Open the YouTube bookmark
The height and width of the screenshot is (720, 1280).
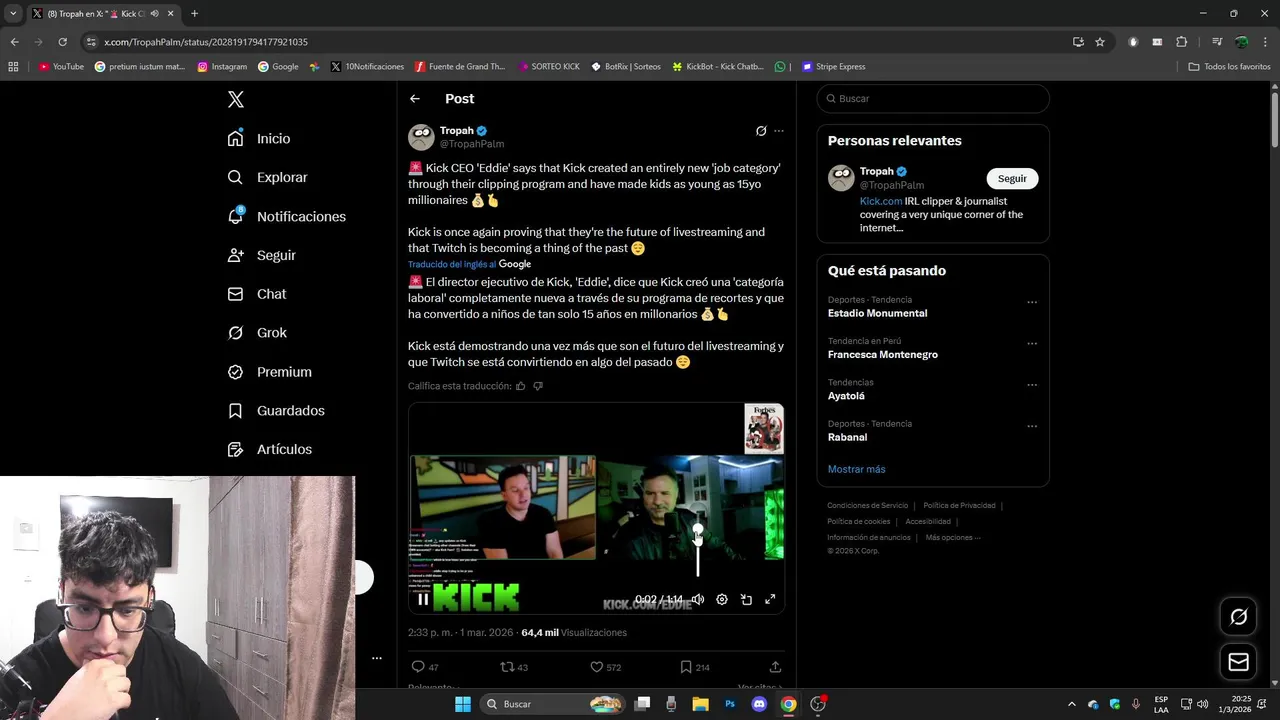pyautogui.click(x=61, y=67)
